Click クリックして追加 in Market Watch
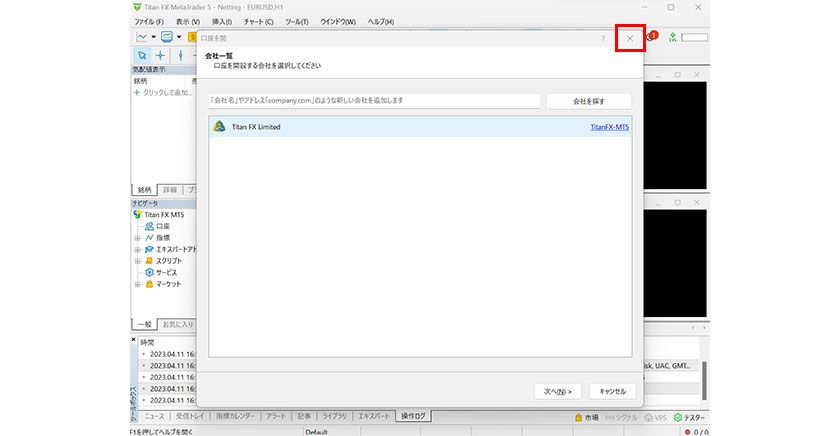 [167, 93]
